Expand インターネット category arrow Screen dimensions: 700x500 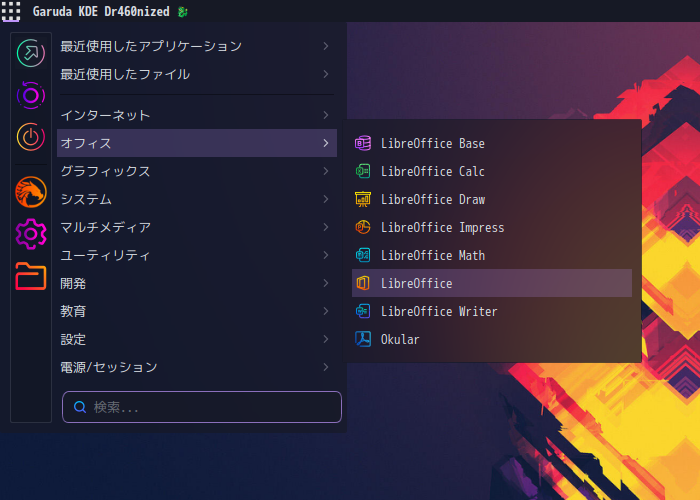pos(325,115)
